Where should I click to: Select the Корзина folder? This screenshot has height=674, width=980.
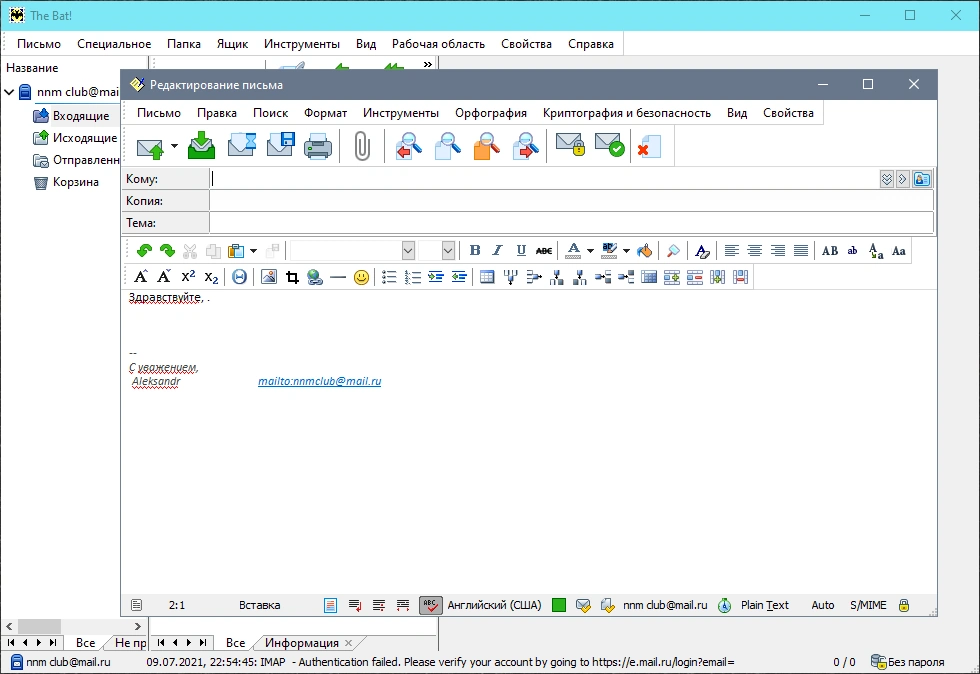pos(76,182)
